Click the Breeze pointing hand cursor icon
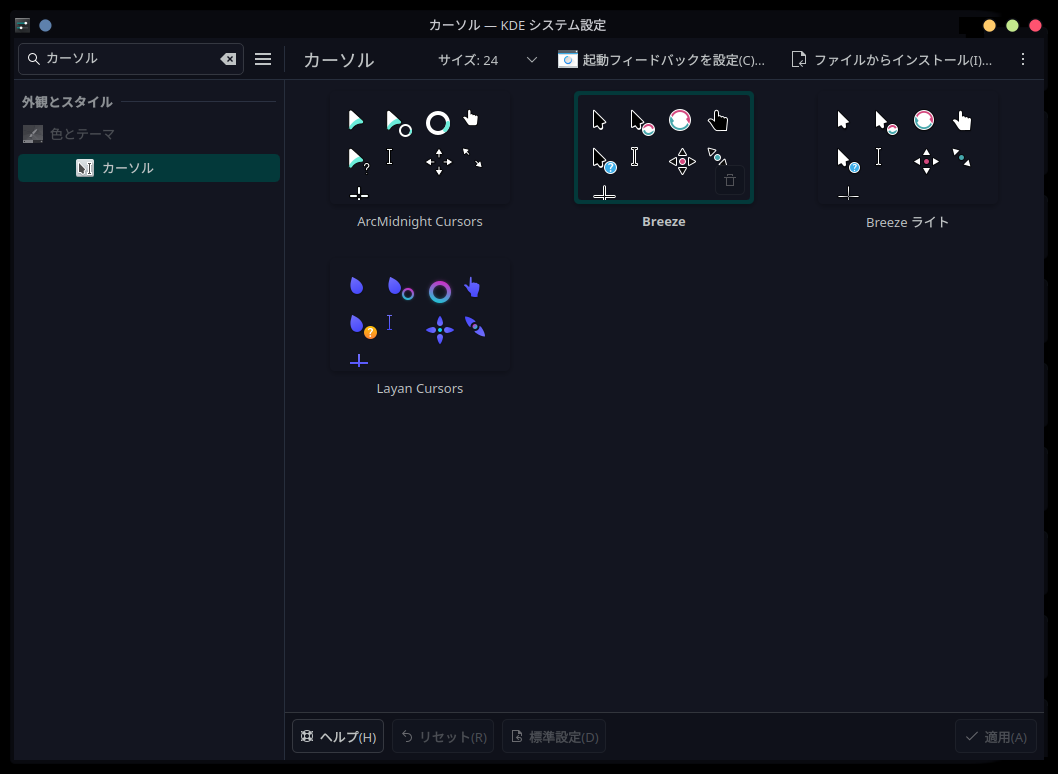 click(718, 121)
